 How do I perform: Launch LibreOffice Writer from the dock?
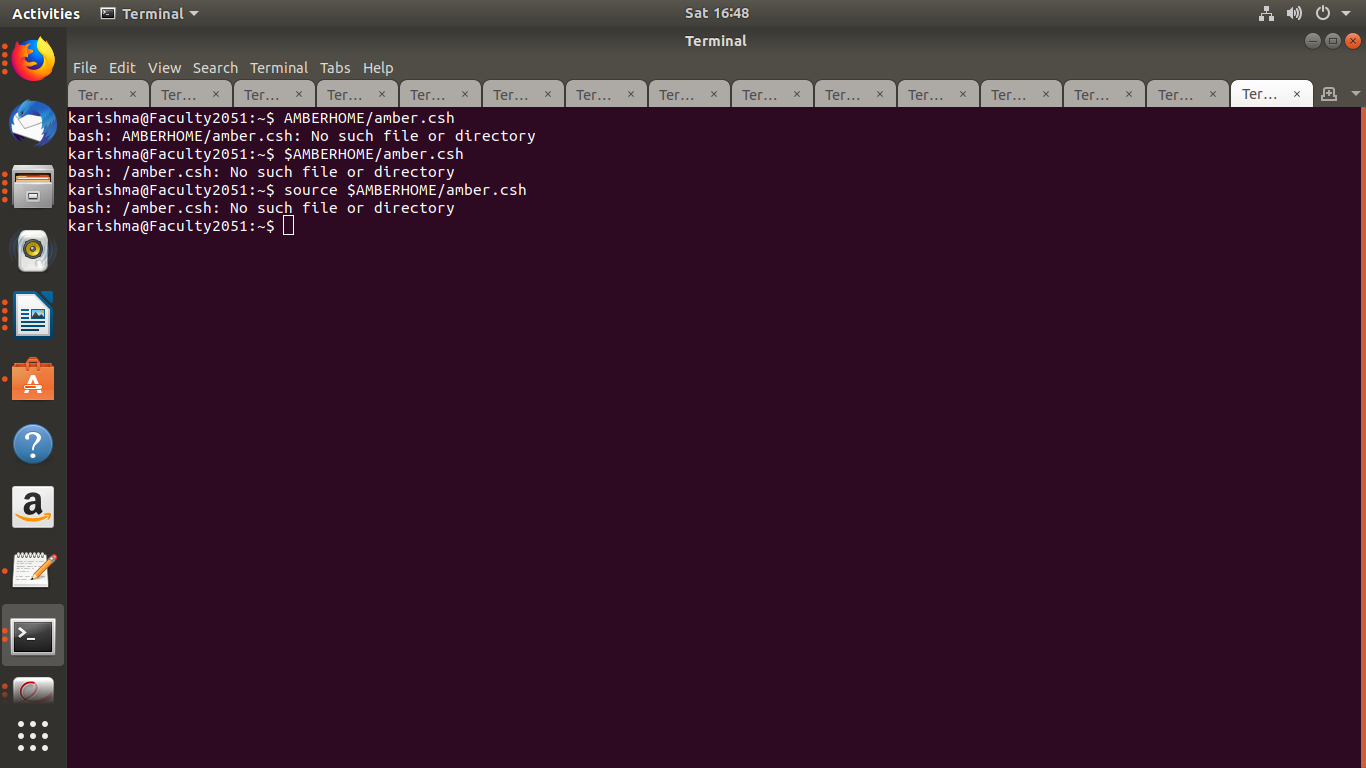coord(33,316)
